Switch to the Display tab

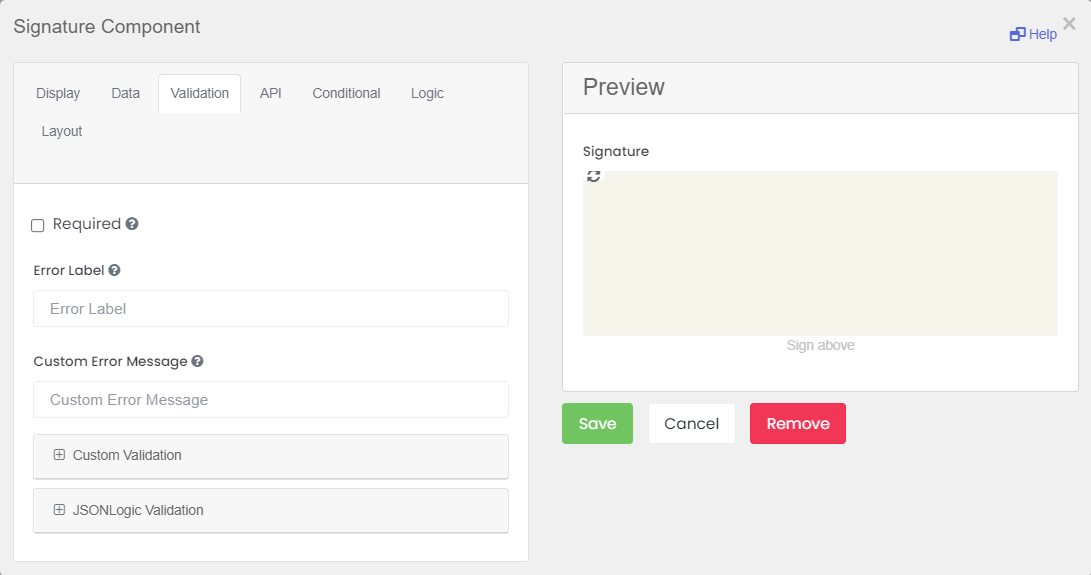(x=58, y=93)
